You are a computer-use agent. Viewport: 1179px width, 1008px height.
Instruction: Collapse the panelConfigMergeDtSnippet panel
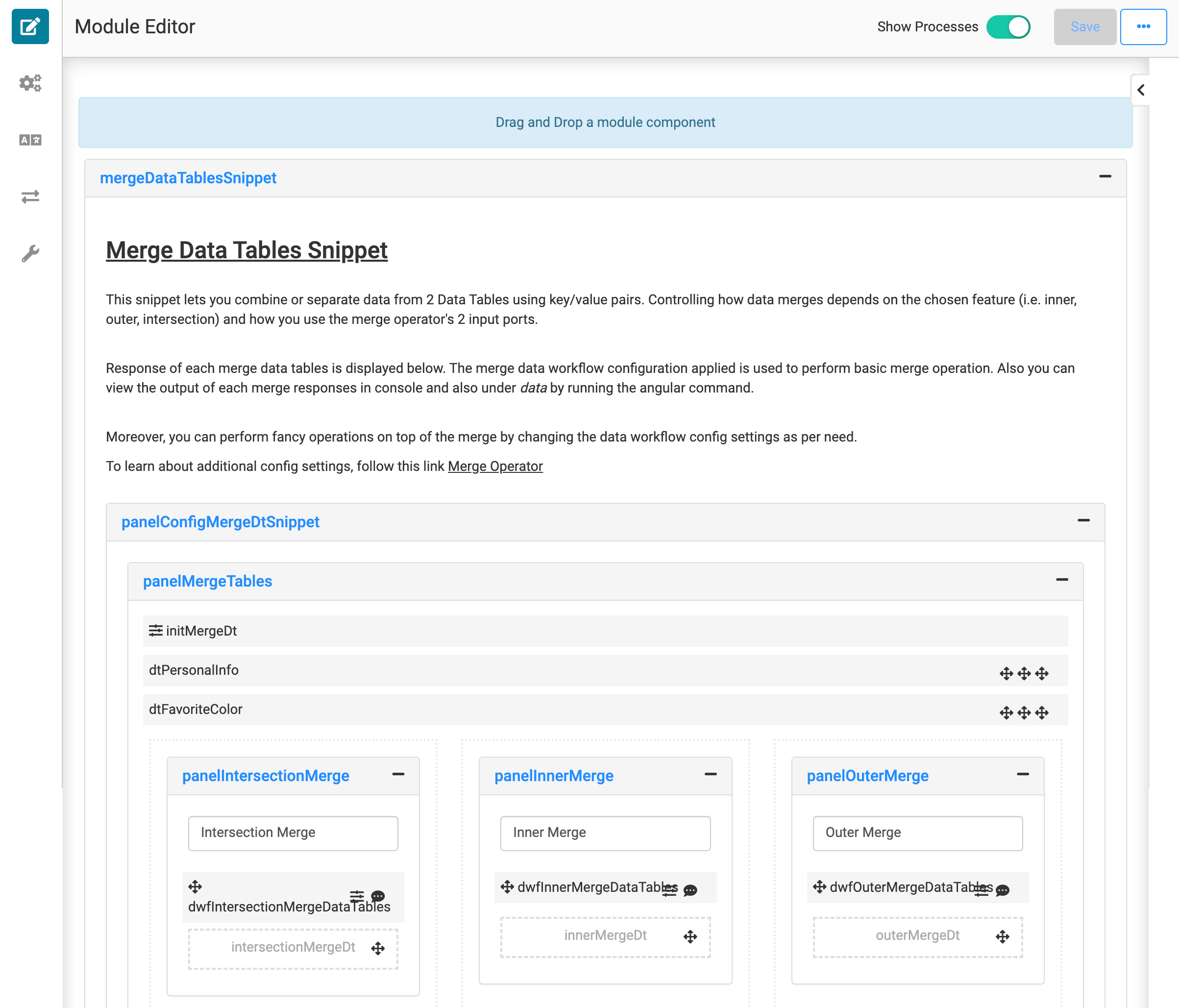click(x=1083, y=520)
